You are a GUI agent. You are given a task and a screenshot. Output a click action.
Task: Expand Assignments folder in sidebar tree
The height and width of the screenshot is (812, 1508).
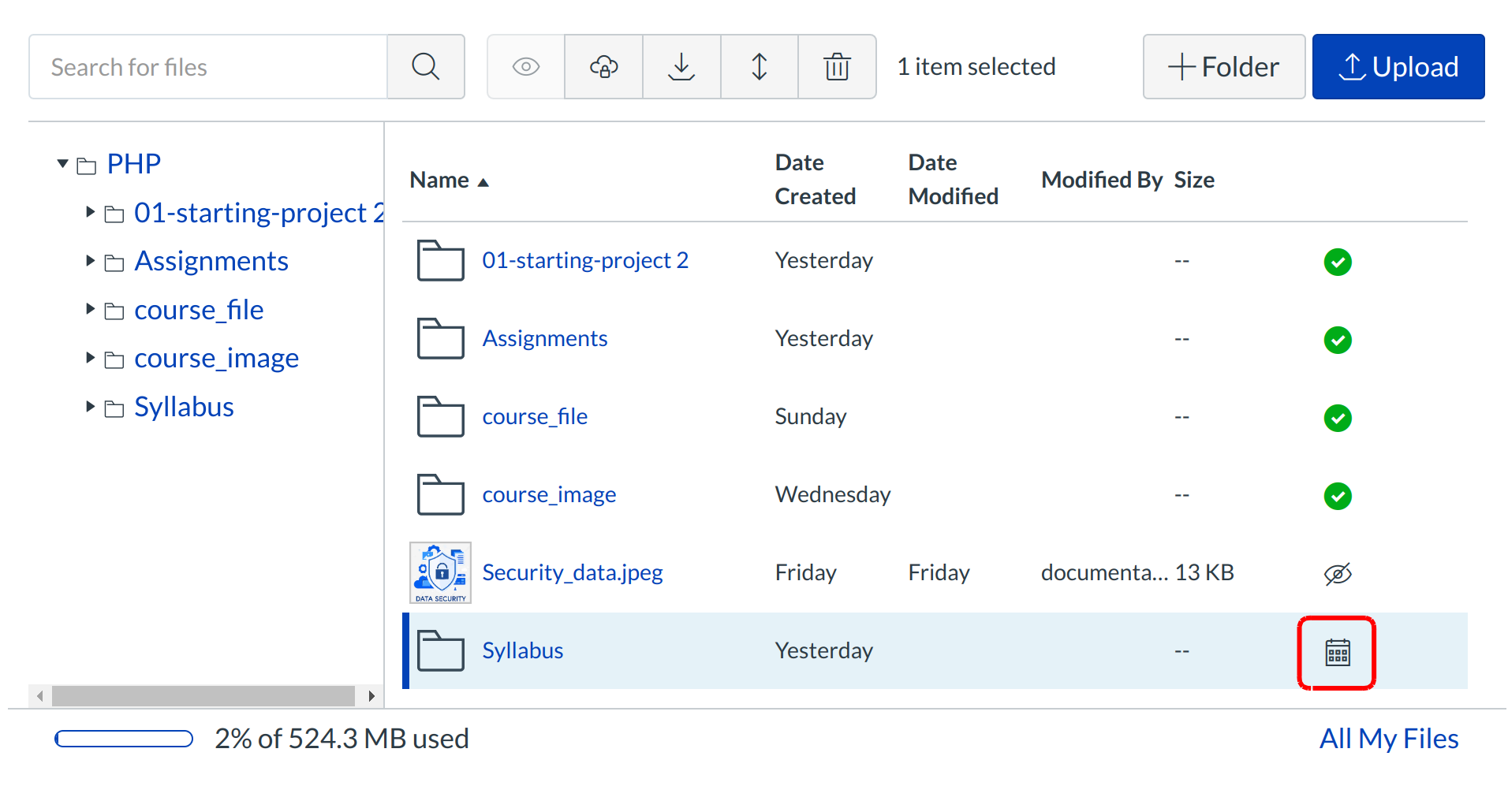(x=90, y=261)
